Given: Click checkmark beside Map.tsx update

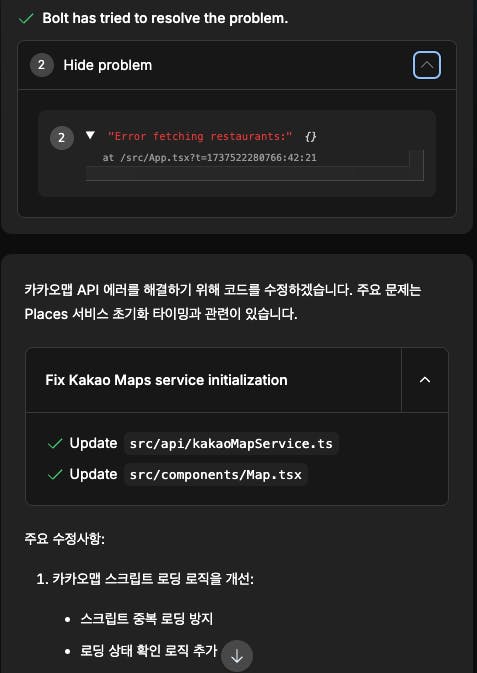Looking at the screenshot, I should [x=55, y=475].
